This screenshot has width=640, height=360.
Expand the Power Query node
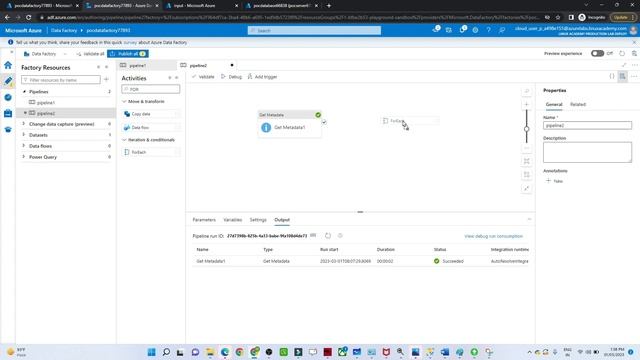[24, 157]
